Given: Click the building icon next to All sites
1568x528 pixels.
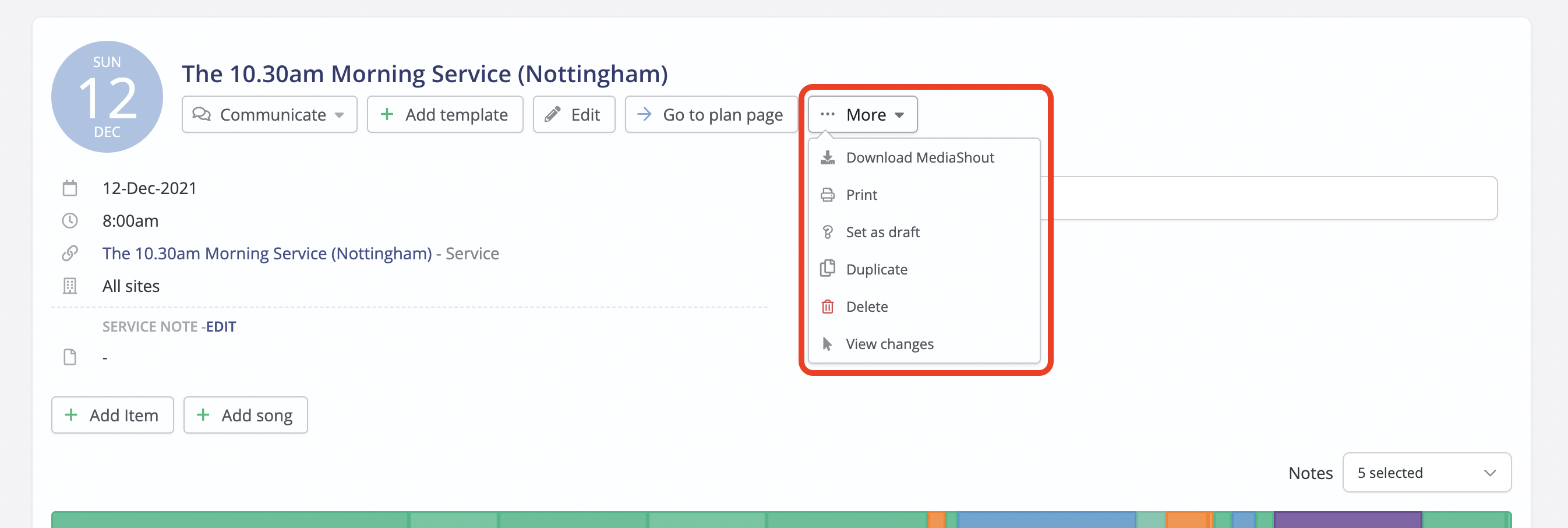Looking at the screenshot, I should point(70,286).
